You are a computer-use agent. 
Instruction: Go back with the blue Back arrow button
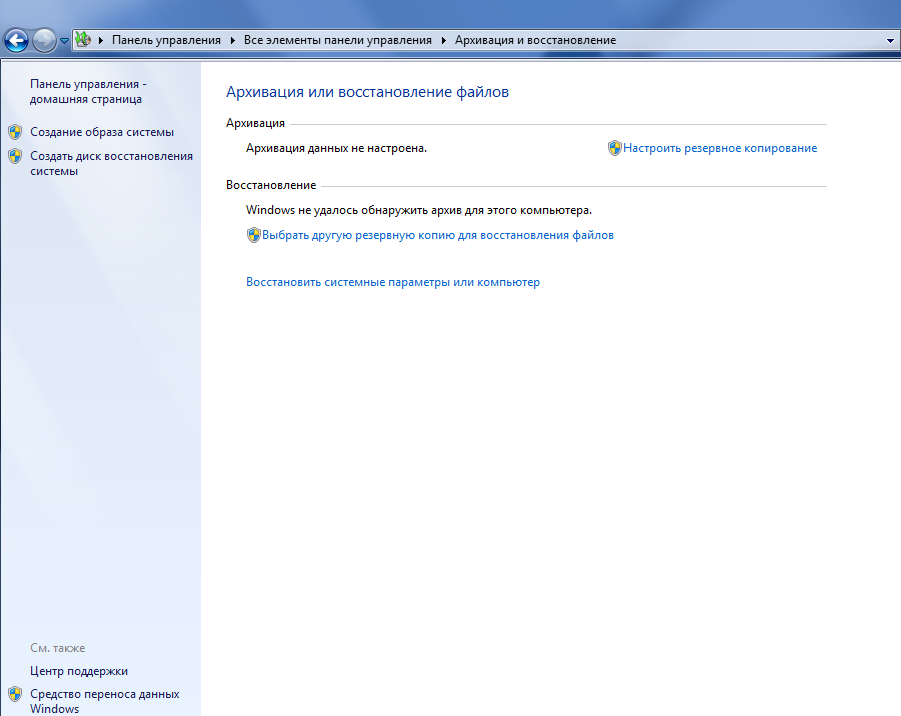click(16, 41)
